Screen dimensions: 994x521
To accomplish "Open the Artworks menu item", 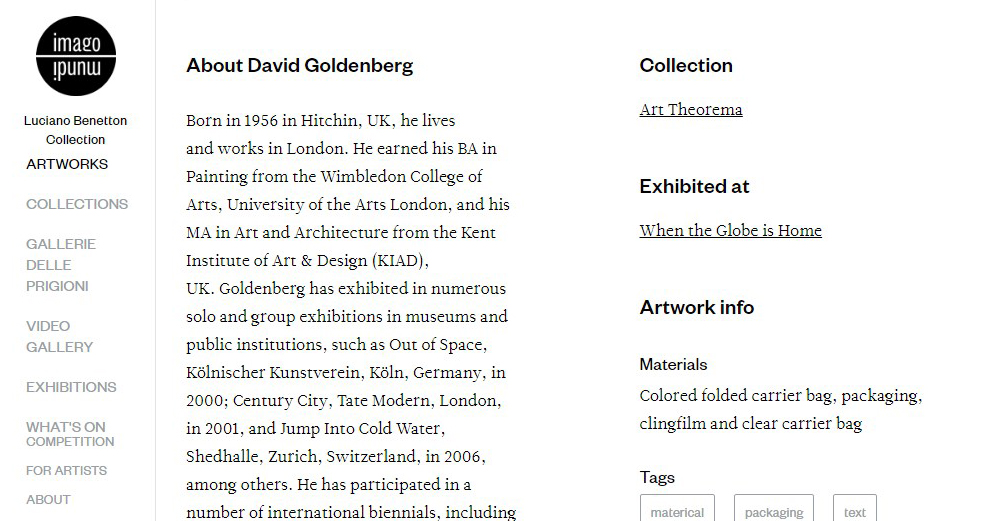I will coord(67,164).
